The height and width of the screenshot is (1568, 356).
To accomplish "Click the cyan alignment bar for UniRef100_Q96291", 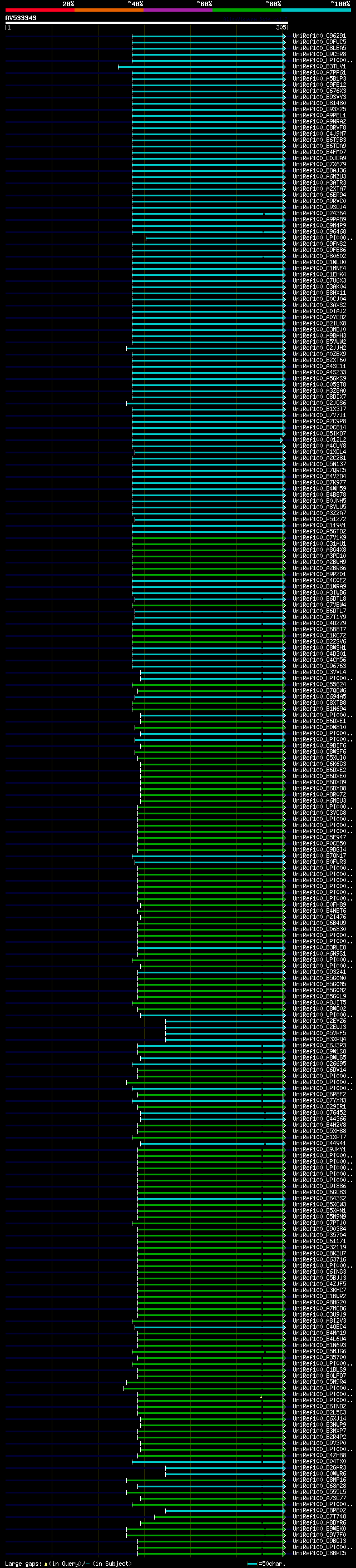I will click(x=208, y=36).
